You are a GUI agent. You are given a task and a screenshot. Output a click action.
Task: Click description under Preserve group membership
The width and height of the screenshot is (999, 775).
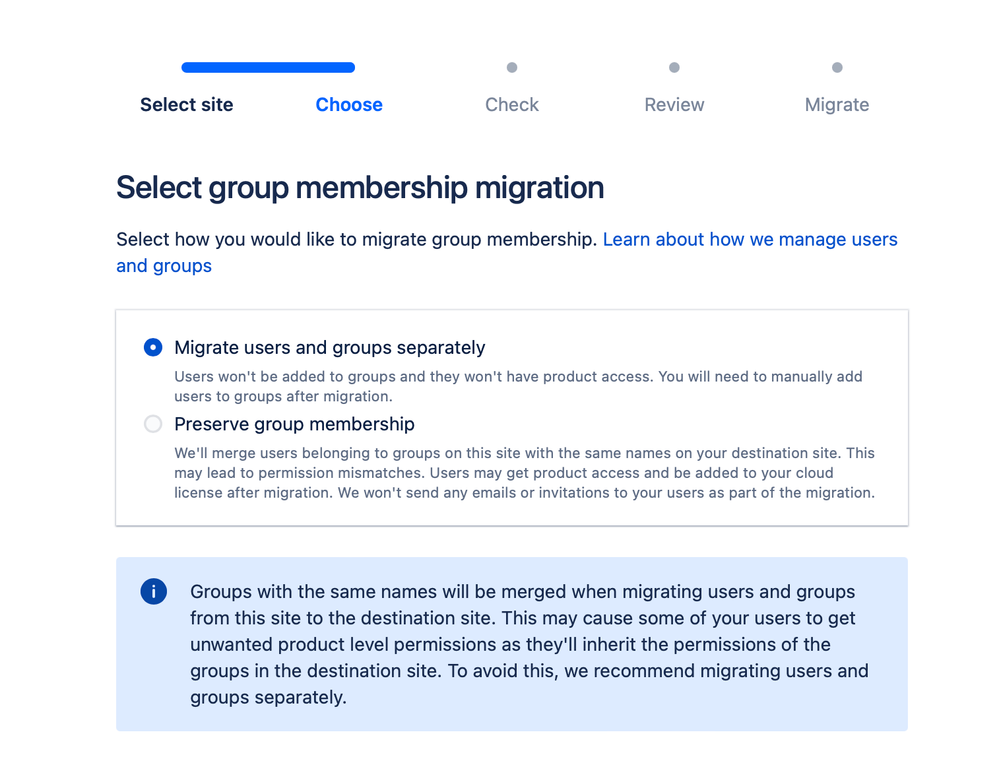[x=524, y=473]
